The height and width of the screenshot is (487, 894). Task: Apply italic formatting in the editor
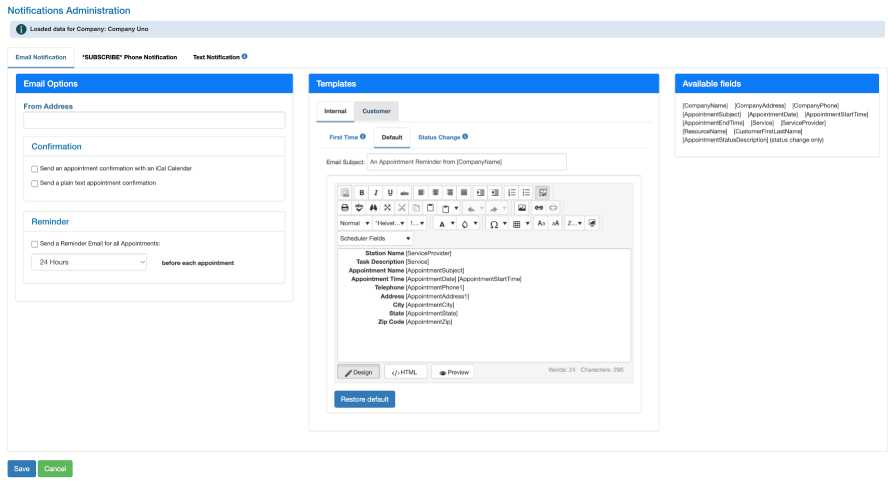tap(376, 192)
